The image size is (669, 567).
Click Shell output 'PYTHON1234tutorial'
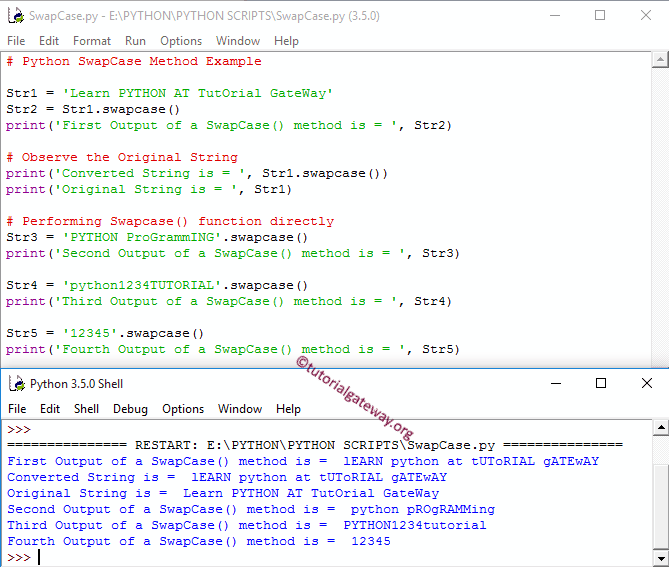[x=415, y=526]
